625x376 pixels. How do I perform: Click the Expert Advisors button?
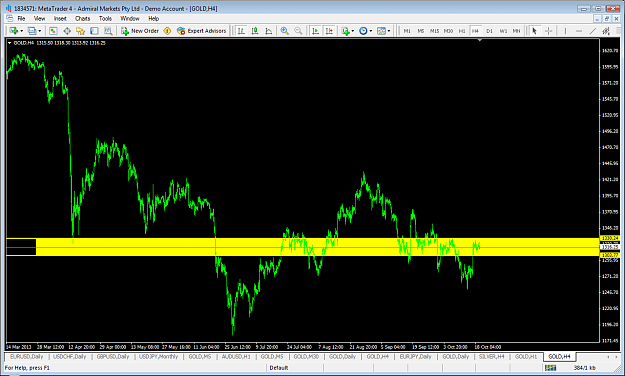201,31
